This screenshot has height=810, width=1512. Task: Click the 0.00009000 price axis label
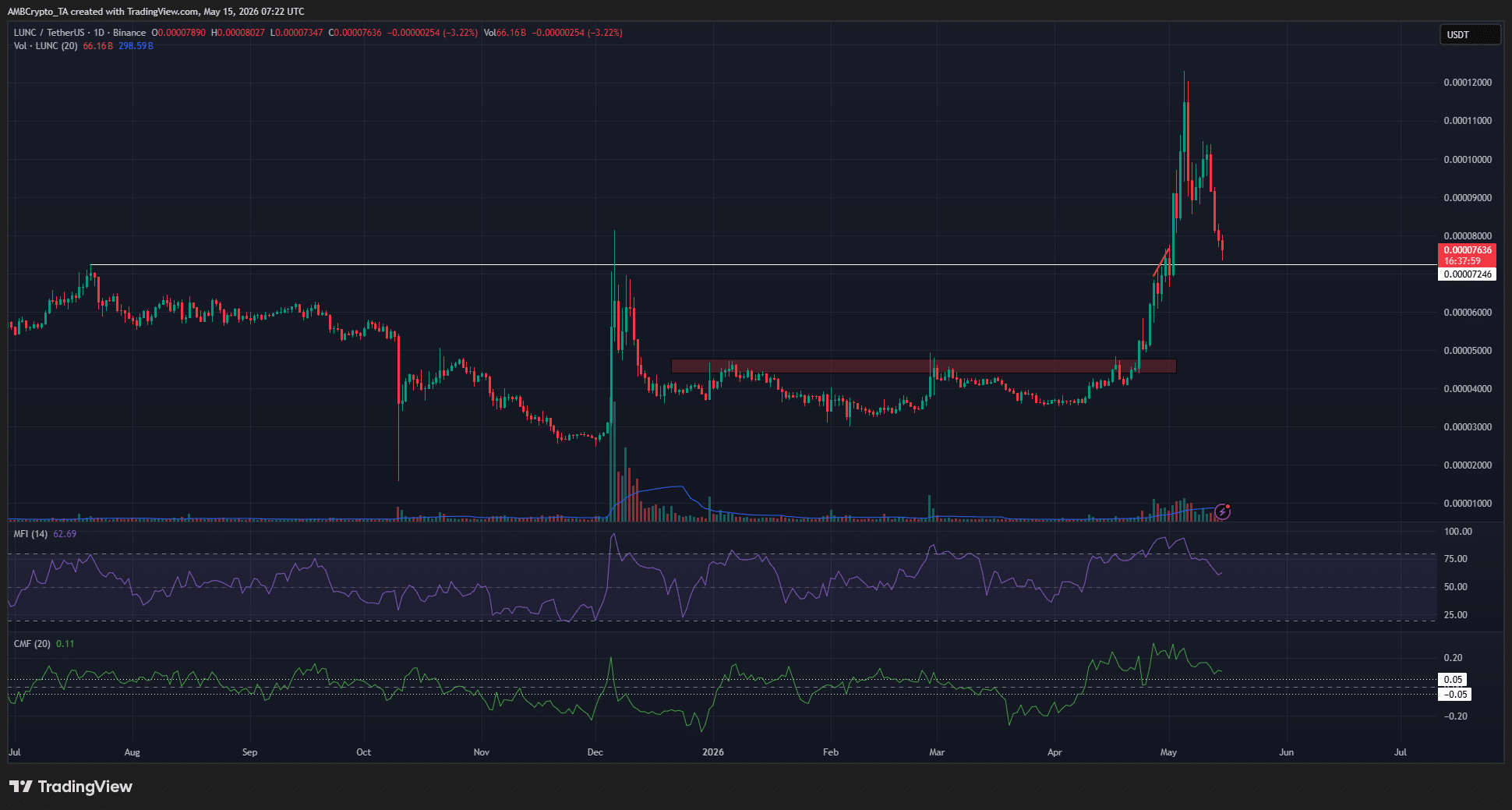tap(1468, 198)
